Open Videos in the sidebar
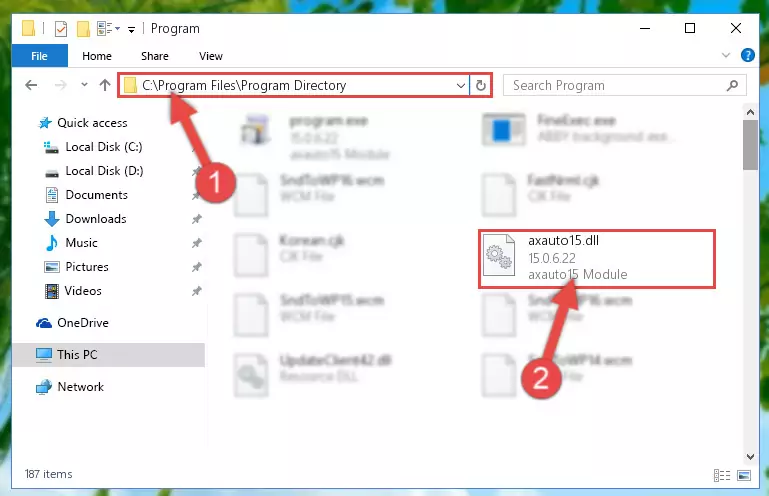Viewport: 769px width, 496px height. [73, 291]
